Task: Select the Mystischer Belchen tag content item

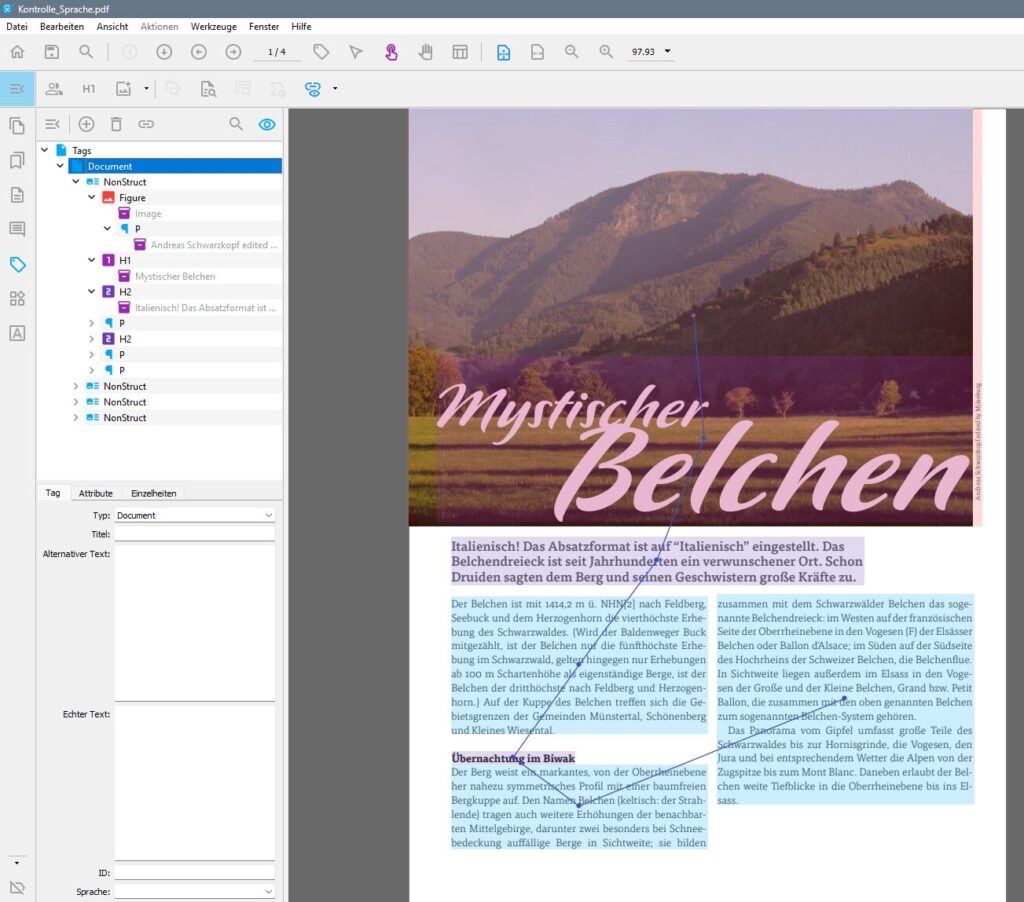Action: coord(174,276)
